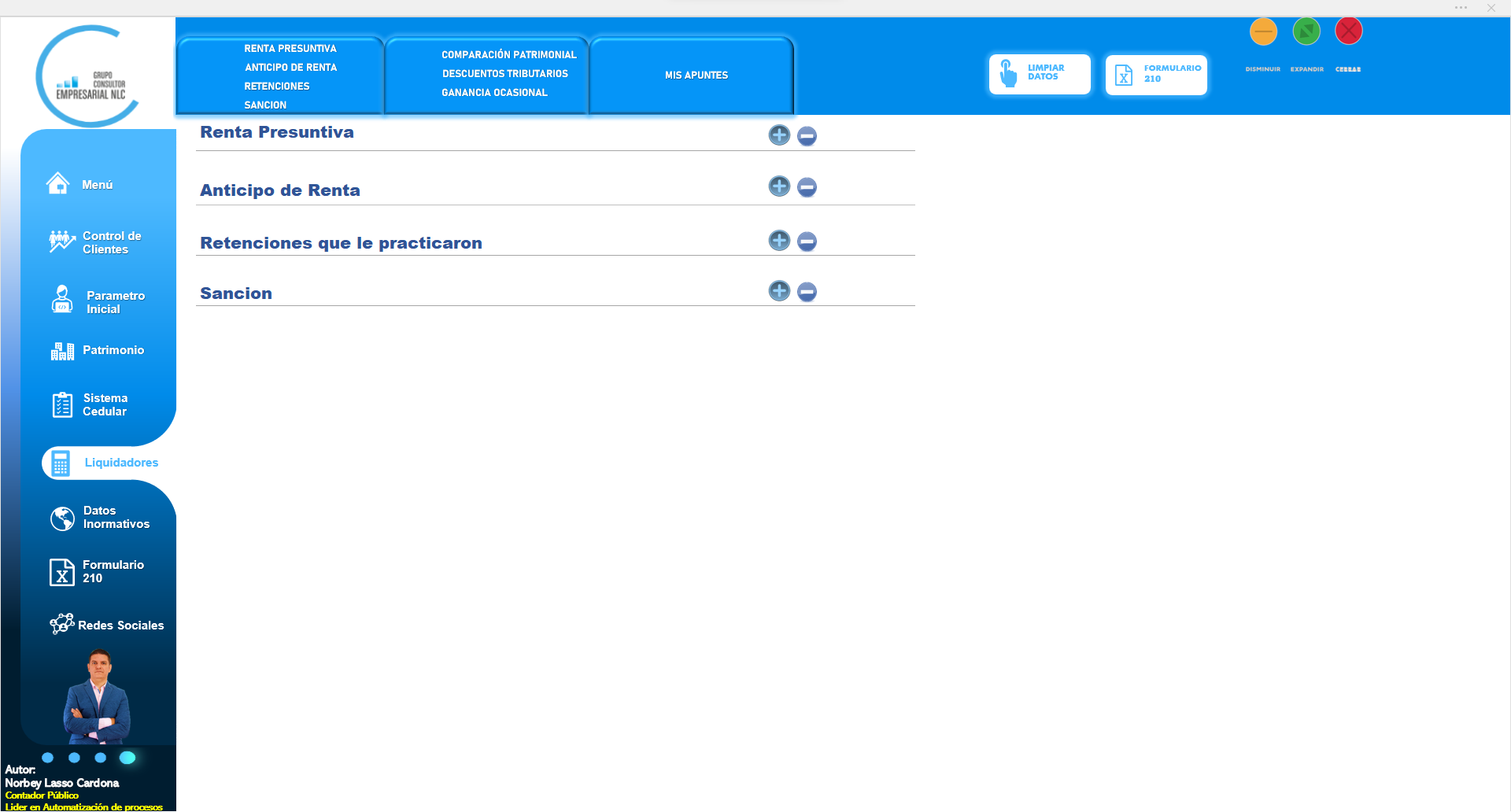Open Control de Clientes sidebar label

click(x=112, y=242)
